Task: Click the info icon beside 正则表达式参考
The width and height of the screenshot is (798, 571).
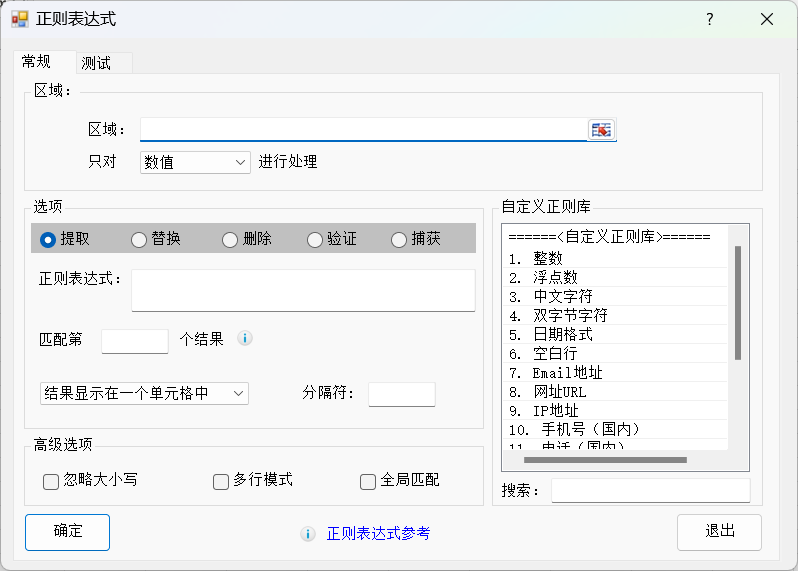Action: [x=308, y=534]
